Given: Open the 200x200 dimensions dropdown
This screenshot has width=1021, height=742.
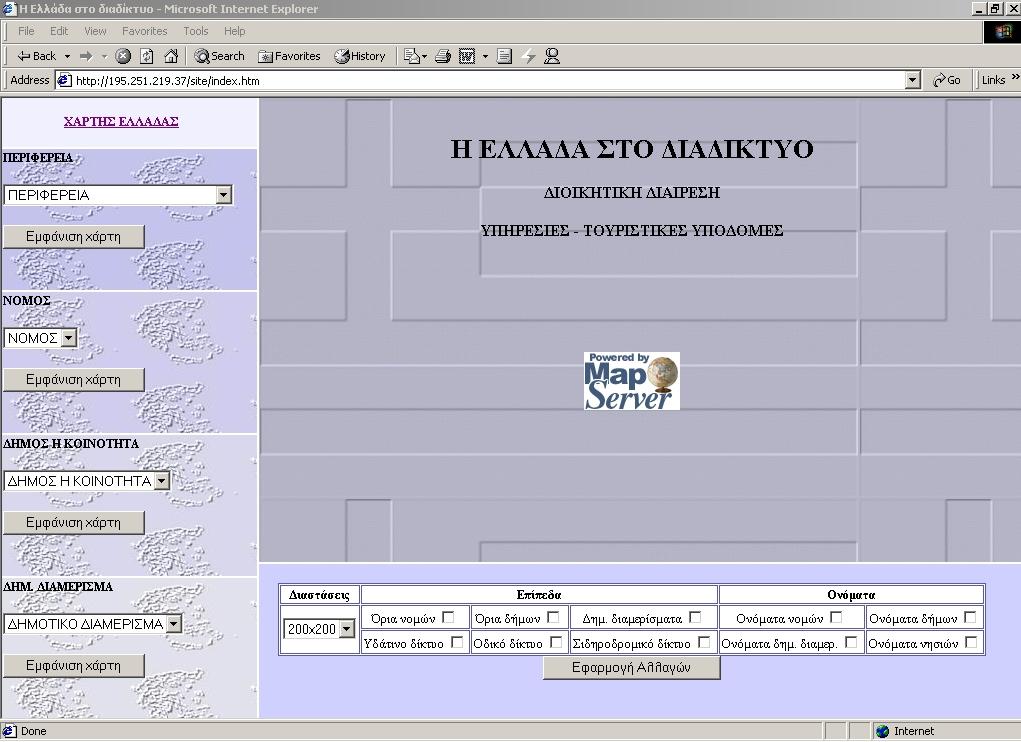Looking at the screenshot, I should (x=346, y=629).
